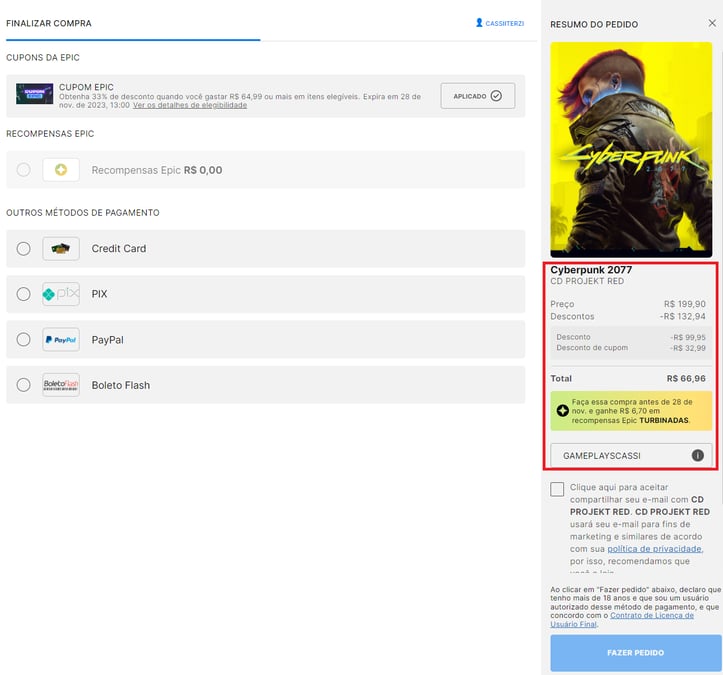This screenshot has height=675, width=723.
Task: Click the Recompensas Epic R$ 0,00 label
Action: coord(157,170)
